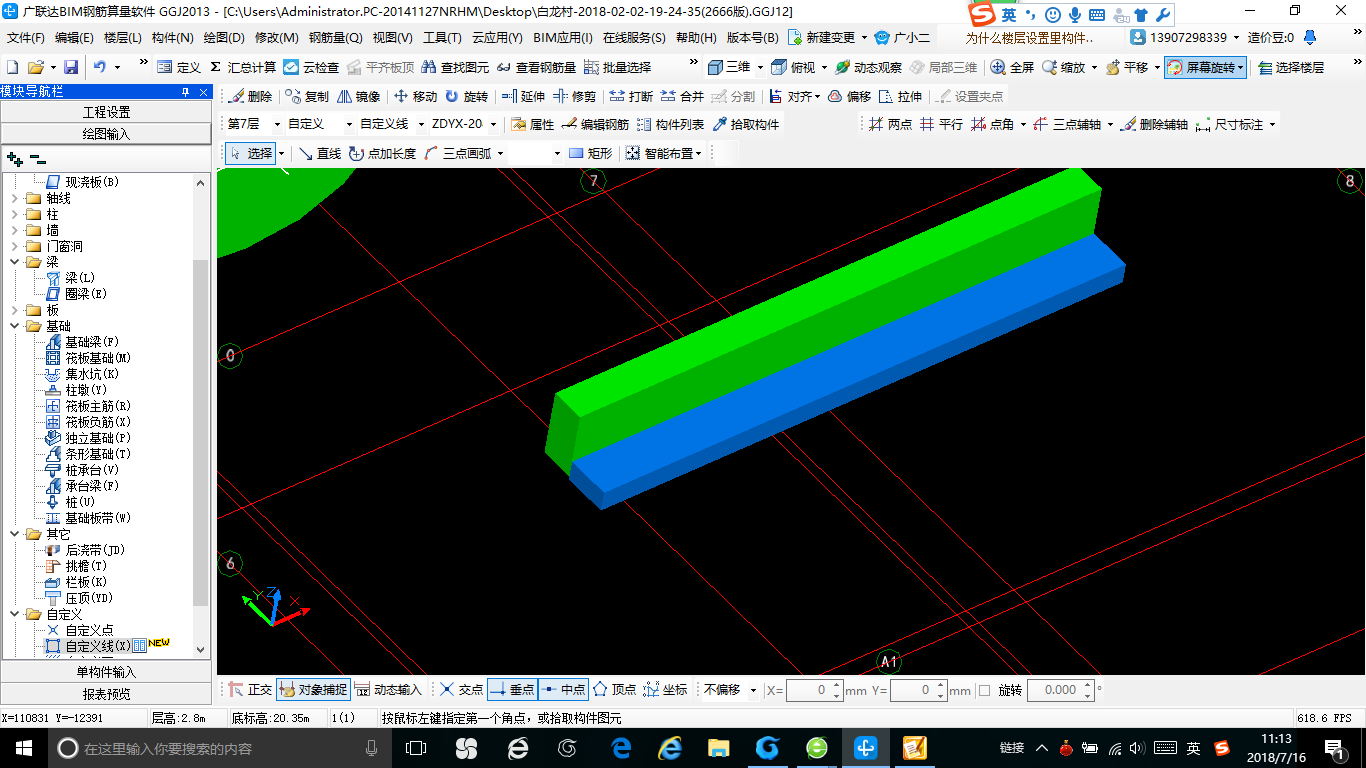
Task: Toggle 顶点 vertex snap
Action: pos(615,690)
